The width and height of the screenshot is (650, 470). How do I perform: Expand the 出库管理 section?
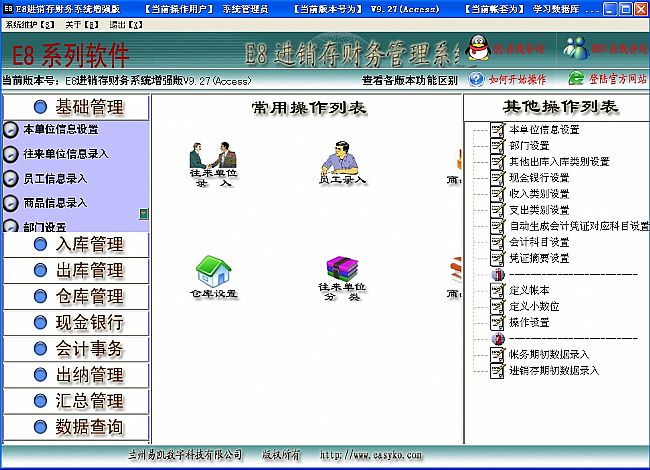click(76, 271)
